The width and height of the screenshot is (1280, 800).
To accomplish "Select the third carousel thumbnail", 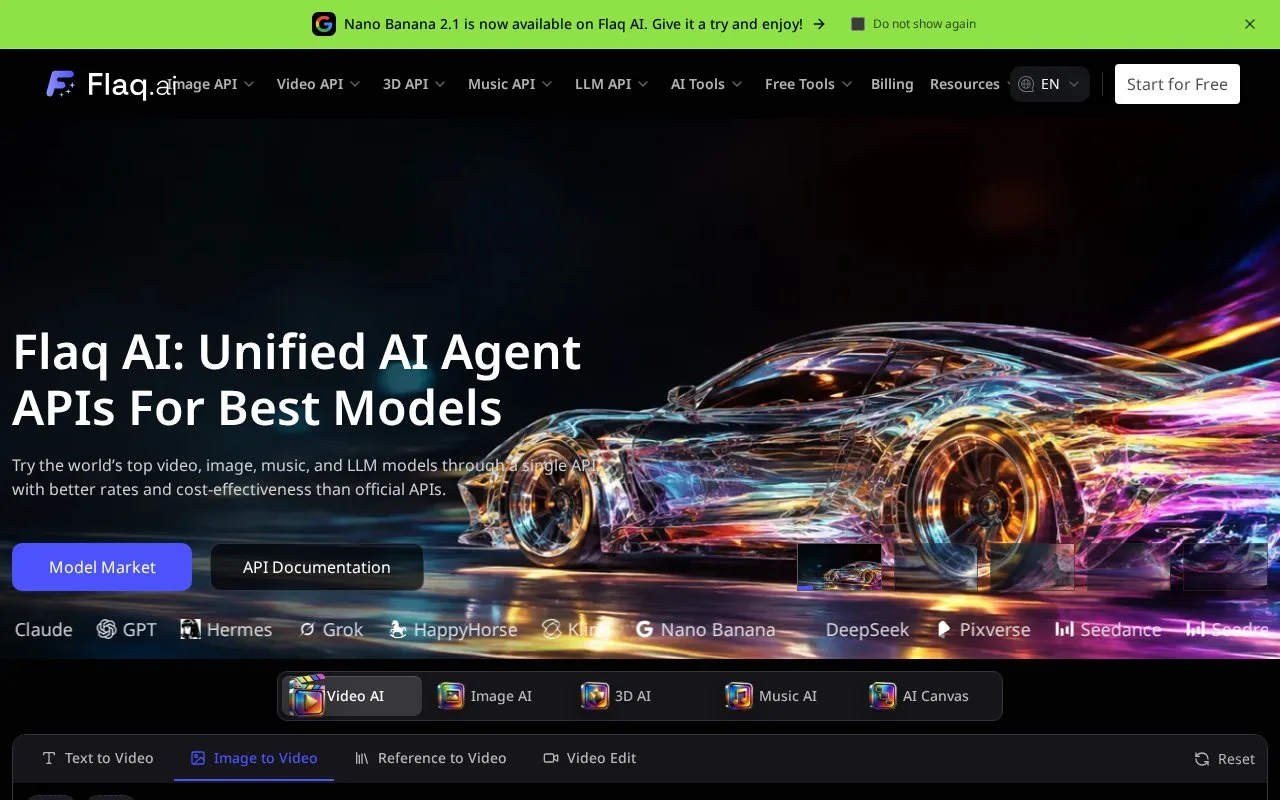I will [x=1032, y=567].
